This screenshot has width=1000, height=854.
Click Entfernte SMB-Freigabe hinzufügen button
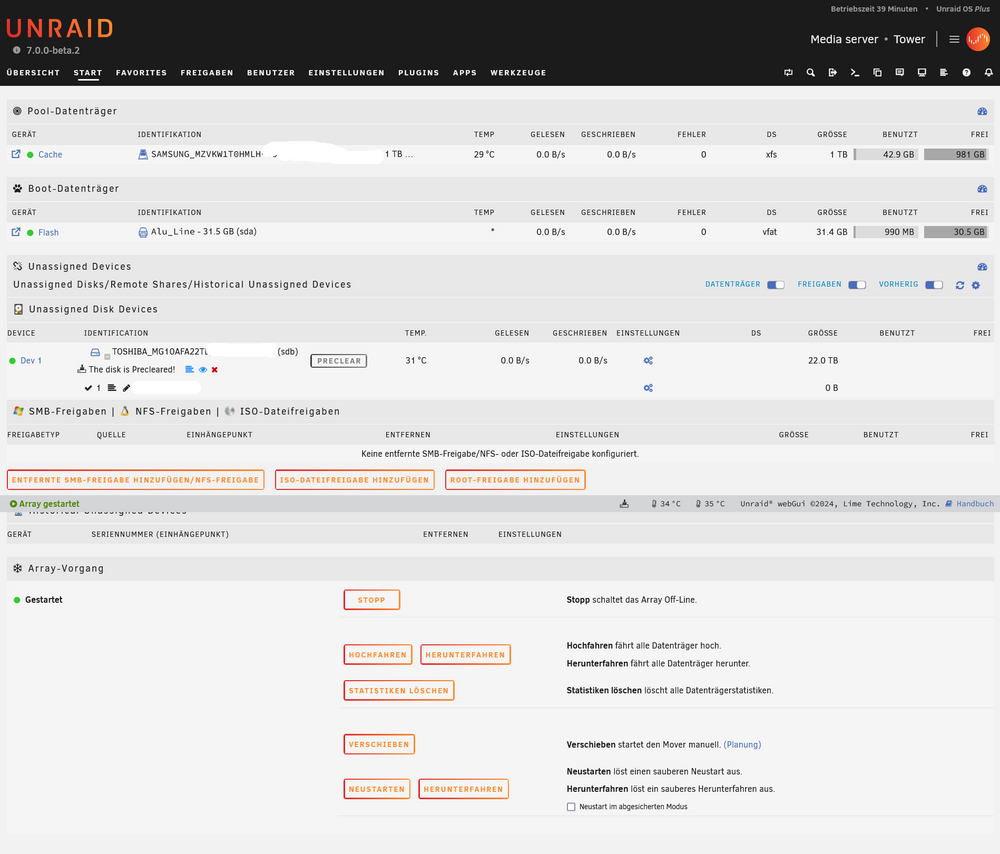(x=135, y=480)
